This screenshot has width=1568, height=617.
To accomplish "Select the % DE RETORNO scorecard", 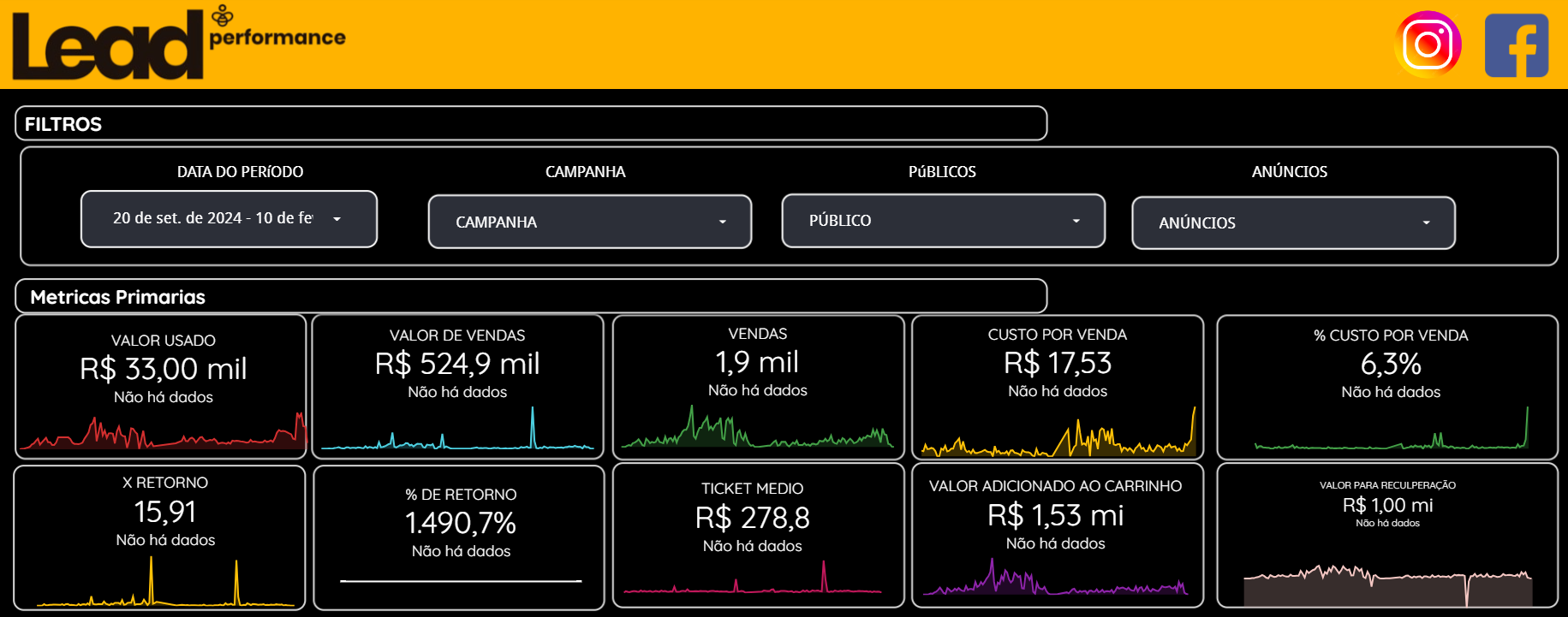I will [460, 523].
